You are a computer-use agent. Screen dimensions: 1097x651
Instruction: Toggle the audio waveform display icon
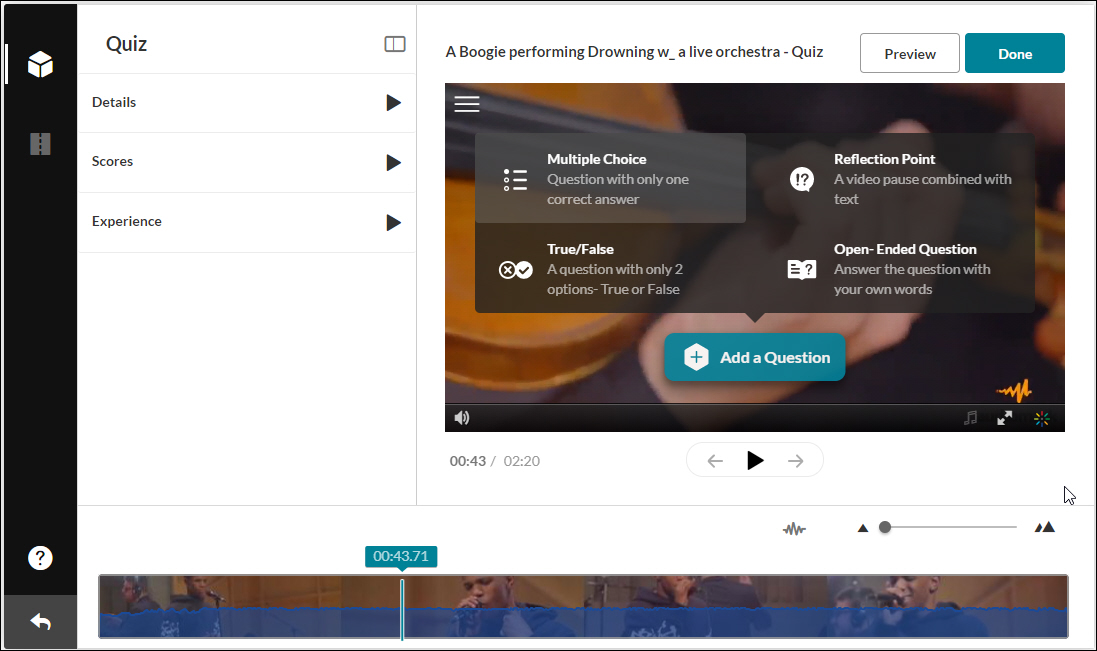794,529
